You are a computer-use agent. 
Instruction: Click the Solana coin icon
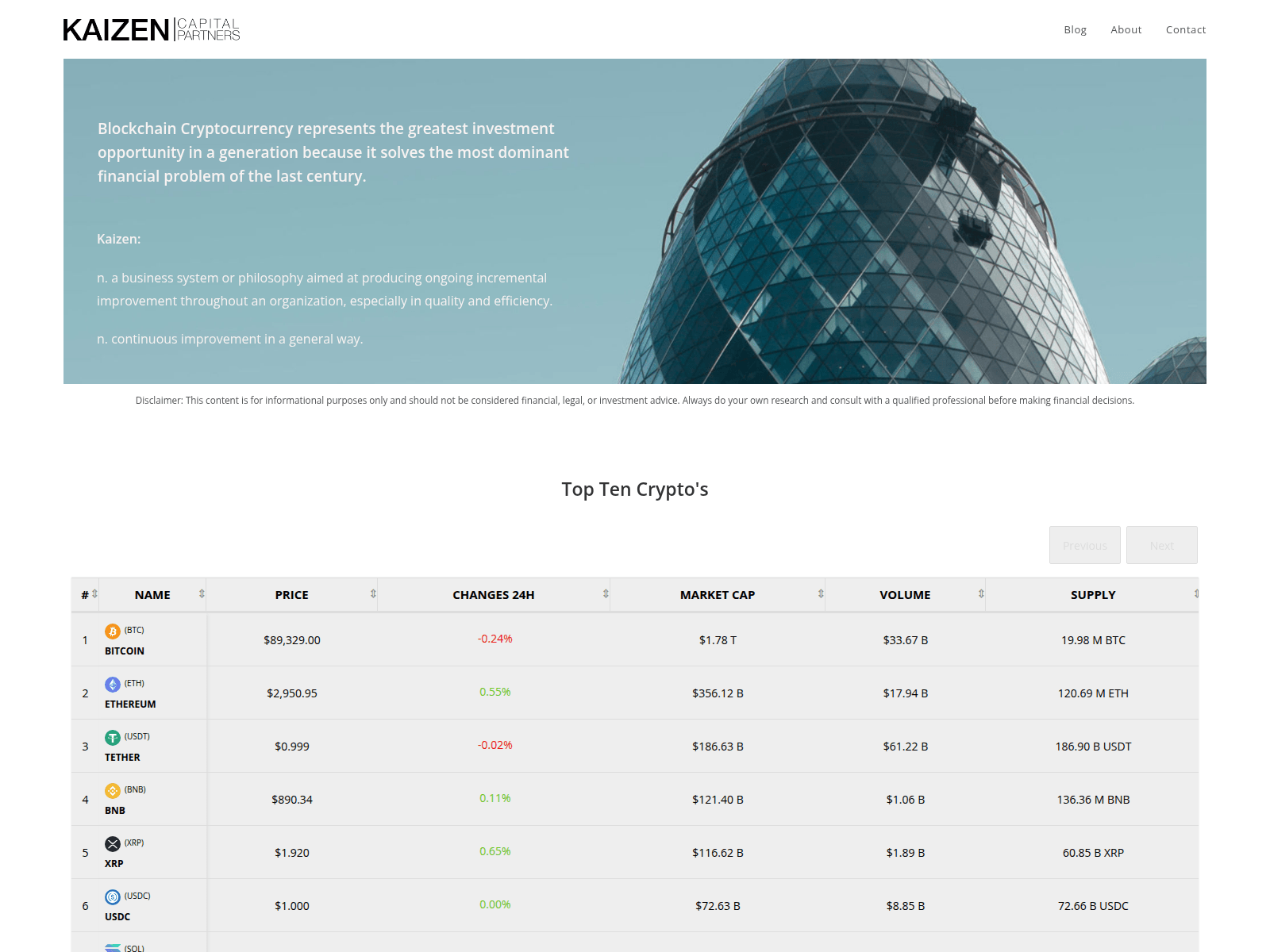[113, 948]
